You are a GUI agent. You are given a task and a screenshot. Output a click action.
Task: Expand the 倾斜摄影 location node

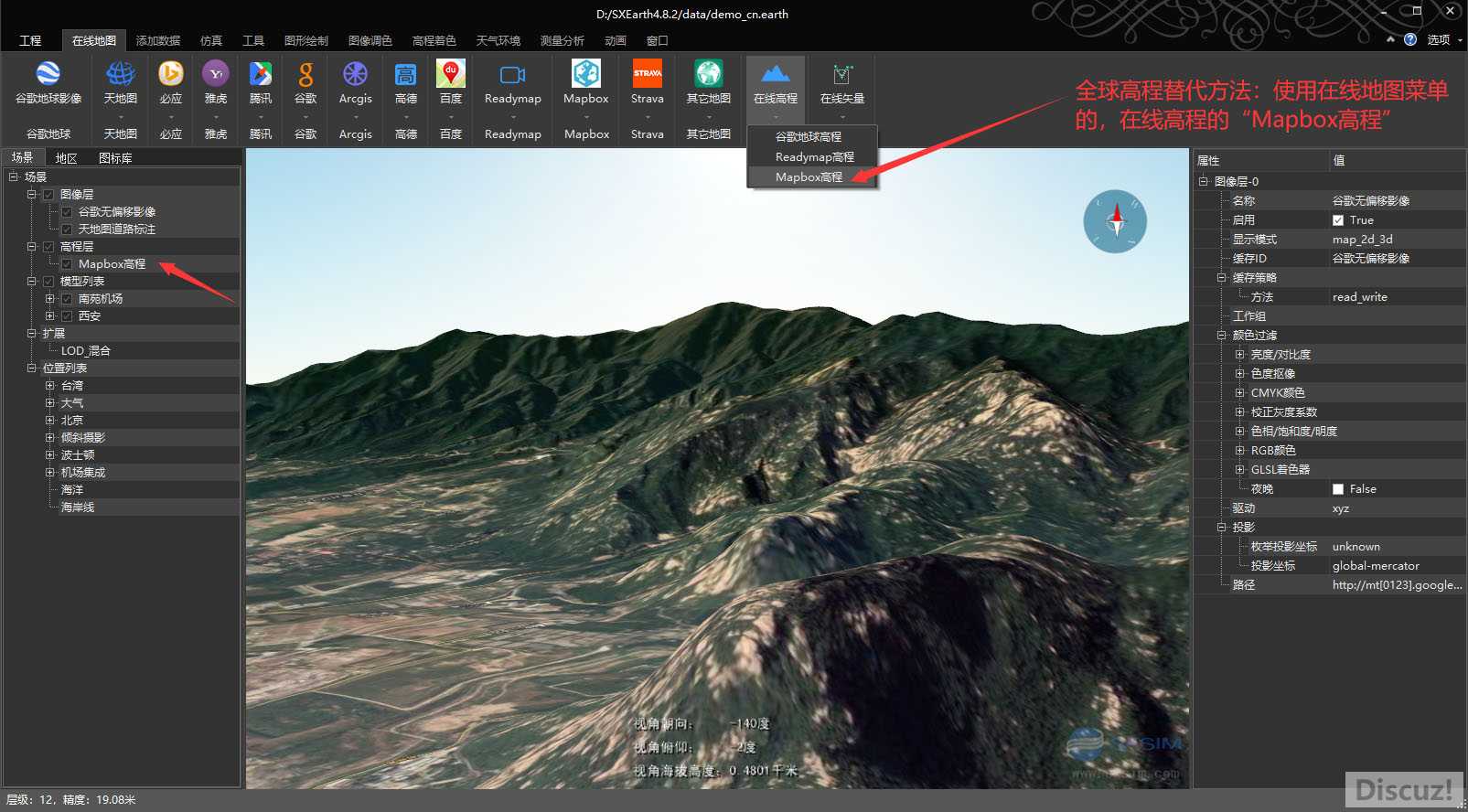(50, 438)
